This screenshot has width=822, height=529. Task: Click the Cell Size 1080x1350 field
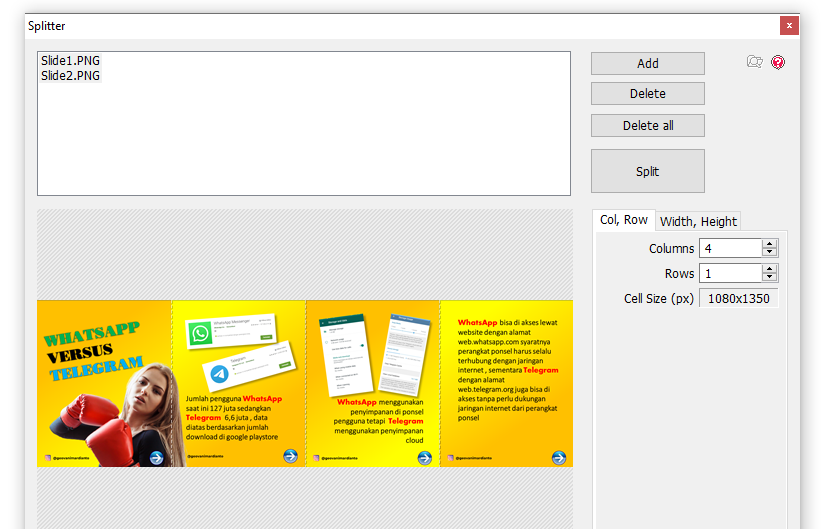[x=739, y=298]
